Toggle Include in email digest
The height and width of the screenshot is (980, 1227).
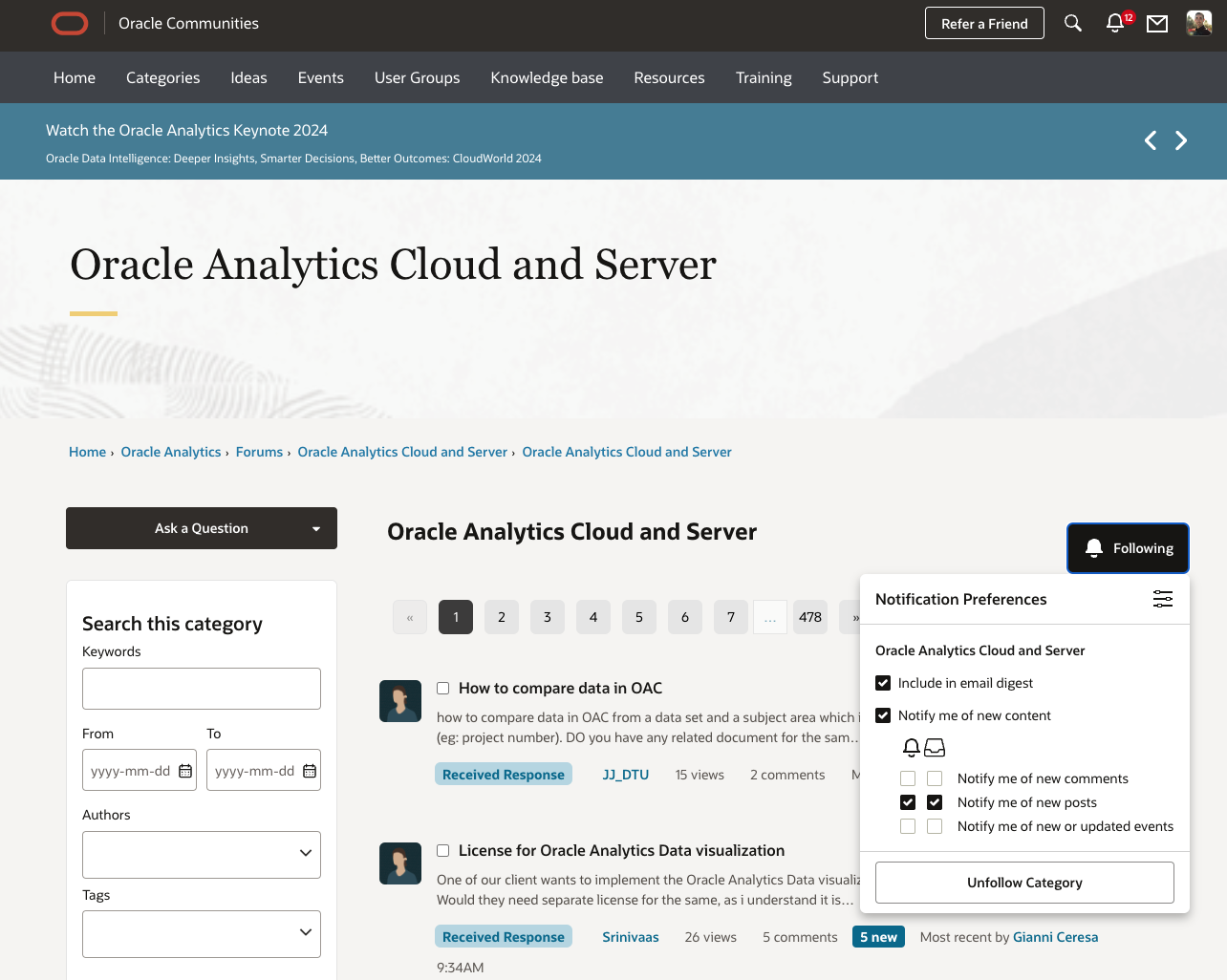(883, 683)
